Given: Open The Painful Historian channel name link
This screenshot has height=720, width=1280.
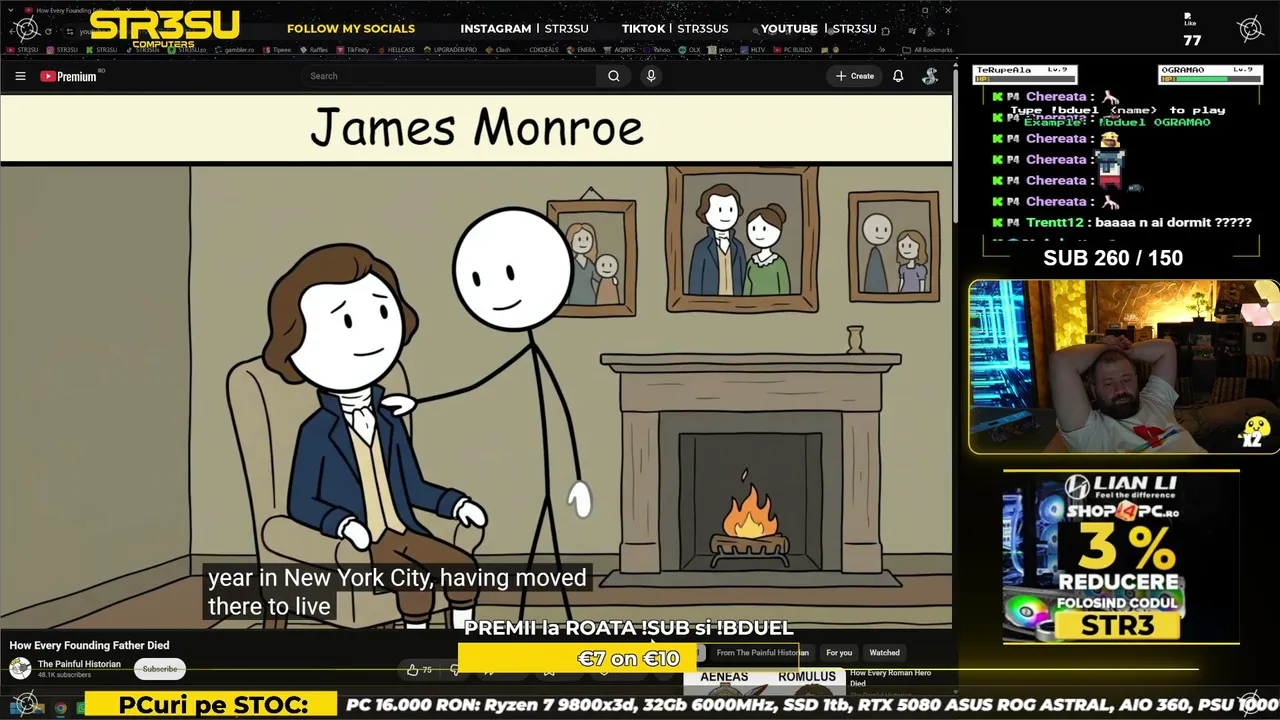Looking at the screenshot, I should tap(79, 664).
